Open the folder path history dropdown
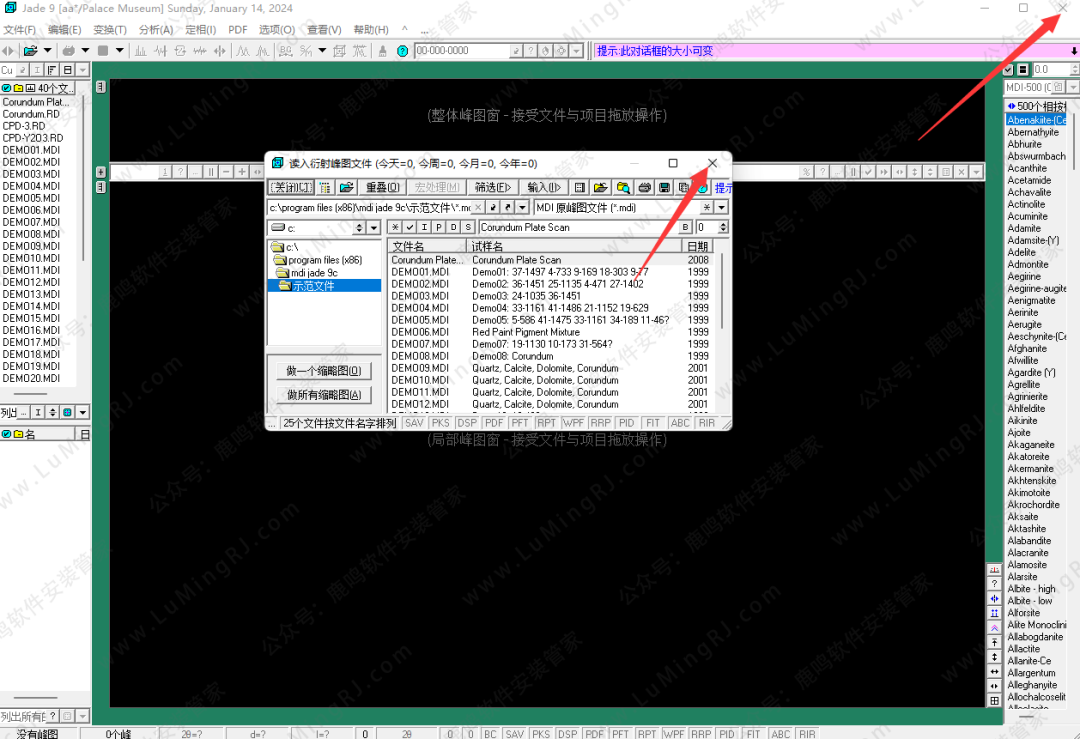The width and height of the screenshot is (1080, 739). coord(522,207)
